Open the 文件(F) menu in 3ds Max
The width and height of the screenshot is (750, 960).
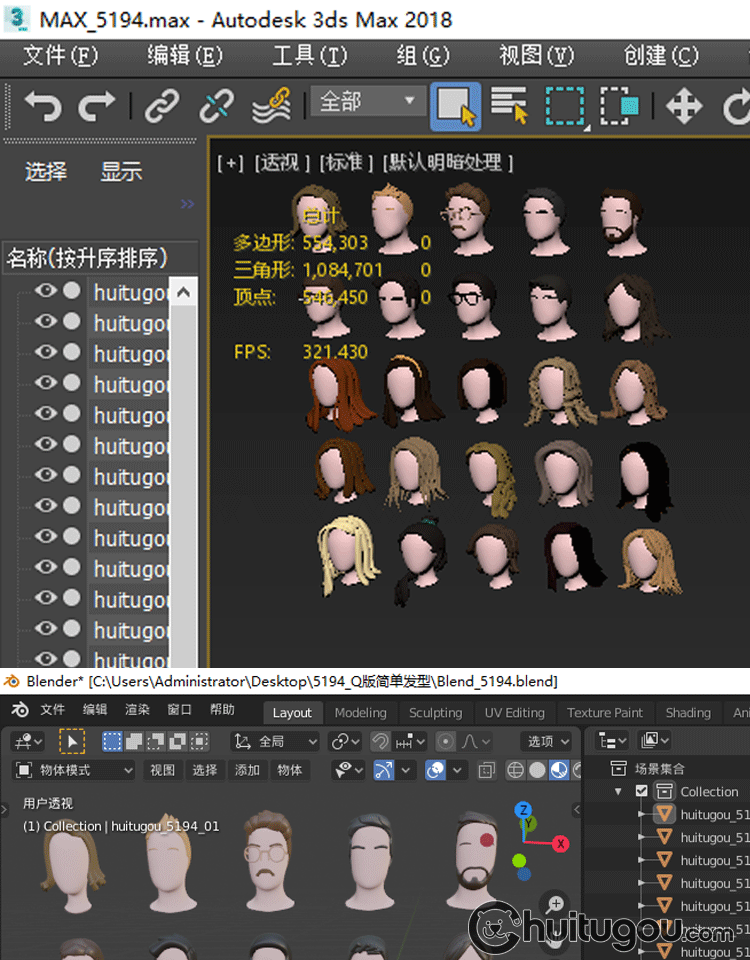tap(60, 56)
